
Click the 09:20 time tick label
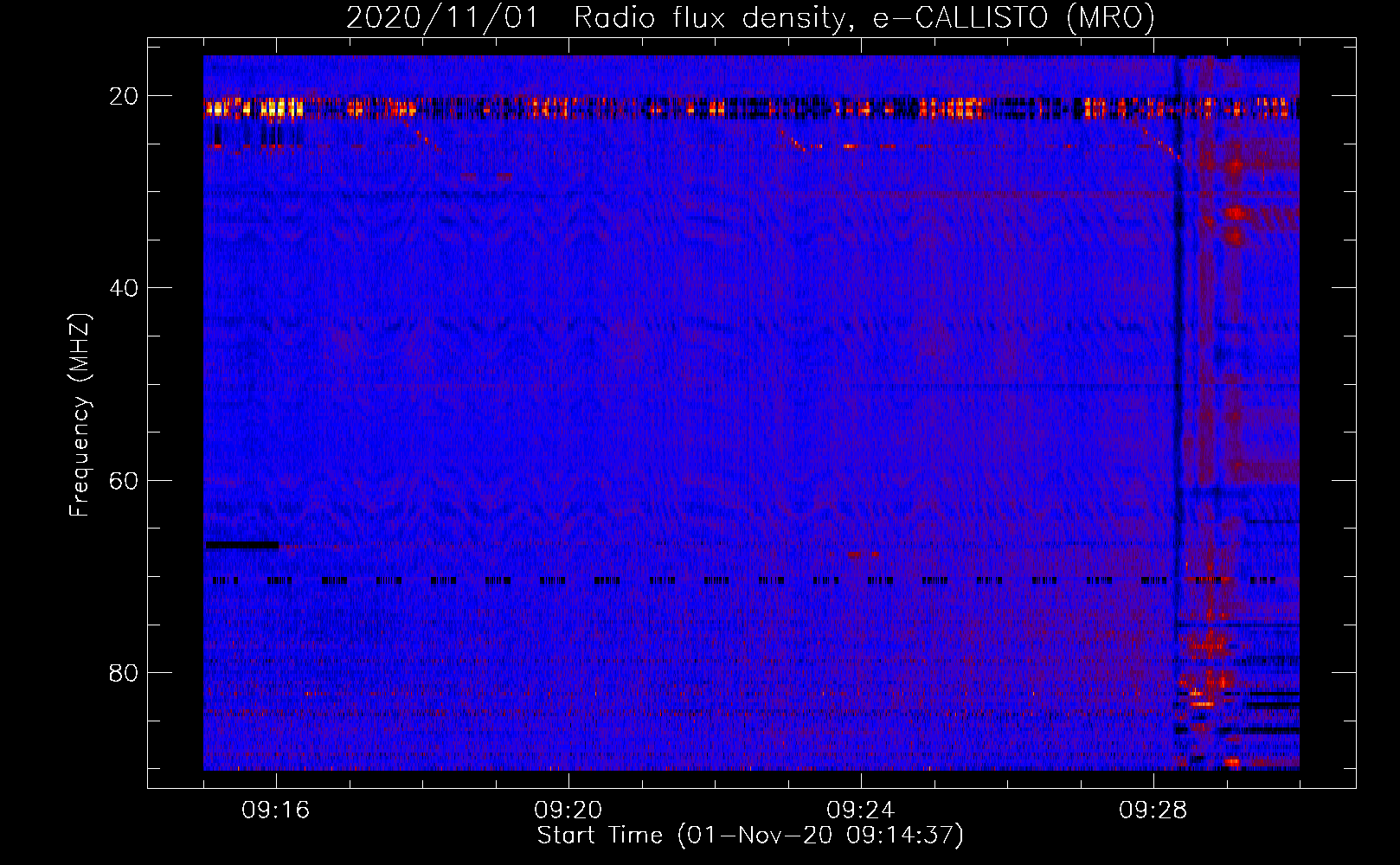pos(568,811)
